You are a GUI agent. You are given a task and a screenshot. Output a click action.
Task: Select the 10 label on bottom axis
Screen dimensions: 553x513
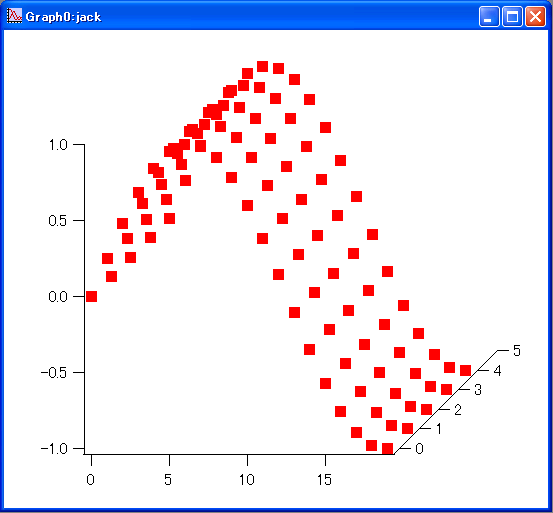(x=247, y=480)
